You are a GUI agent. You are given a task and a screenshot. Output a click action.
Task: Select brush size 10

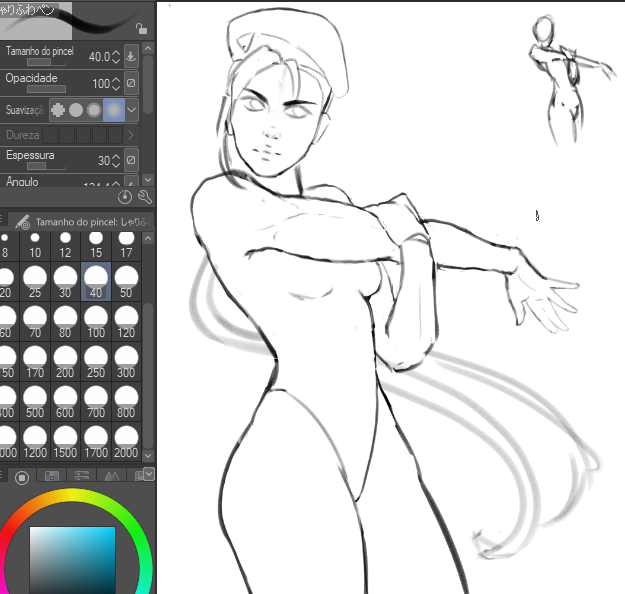pyautogui.click(x=35, y=246)
